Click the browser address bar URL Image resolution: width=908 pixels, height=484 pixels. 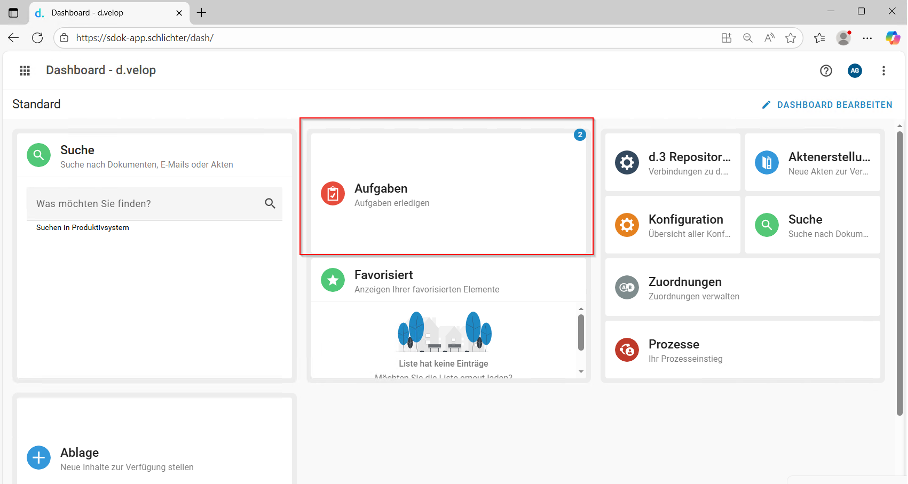145,38
